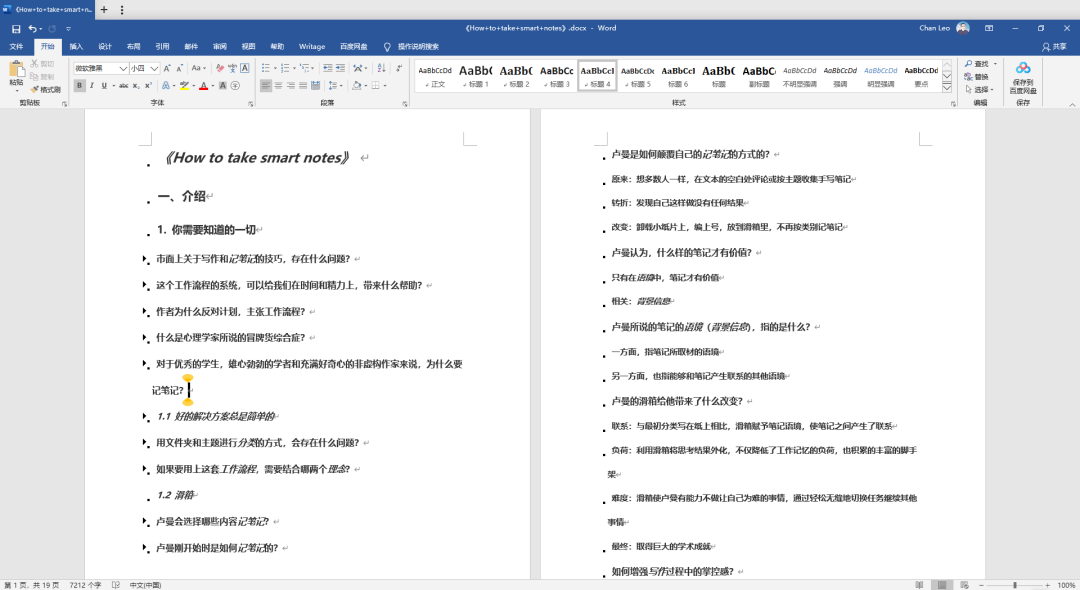Insert an enclosed character (circled 字)

click(x=235, y=85)
